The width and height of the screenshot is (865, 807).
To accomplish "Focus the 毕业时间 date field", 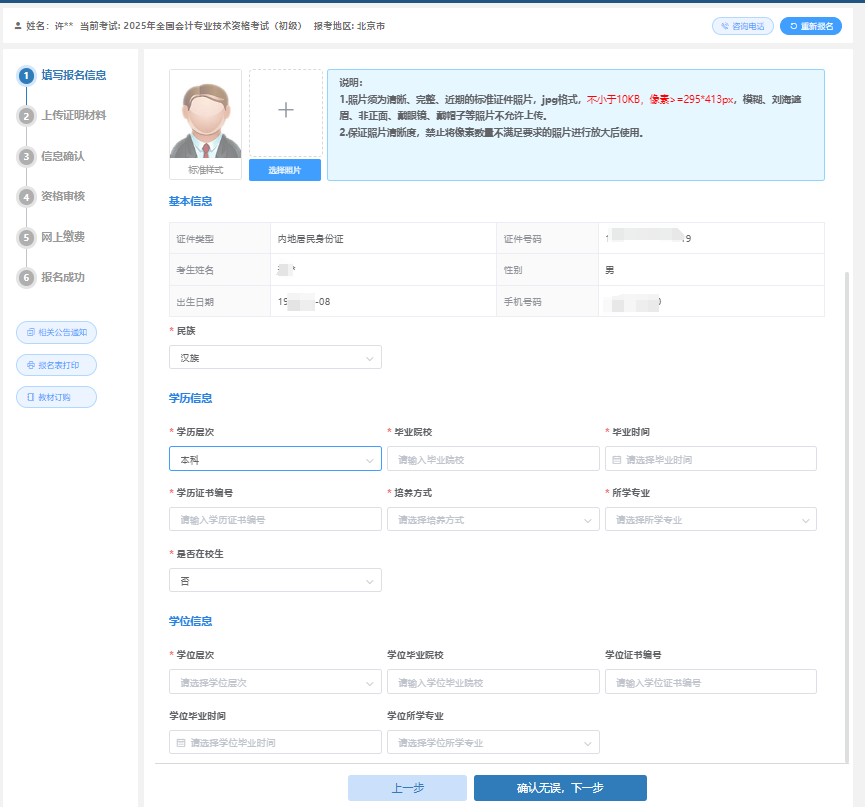I will [x=711, y=459].
